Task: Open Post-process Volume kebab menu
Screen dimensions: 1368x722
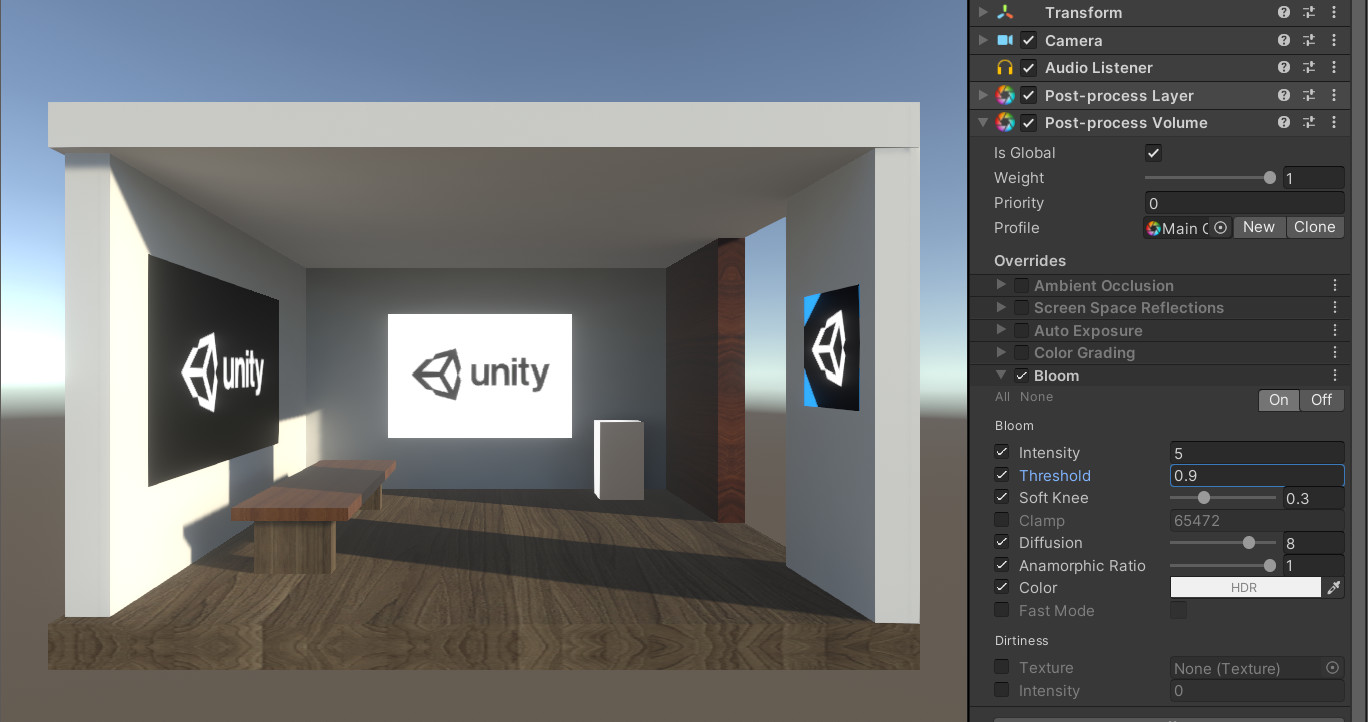Action: [1334, 123]
